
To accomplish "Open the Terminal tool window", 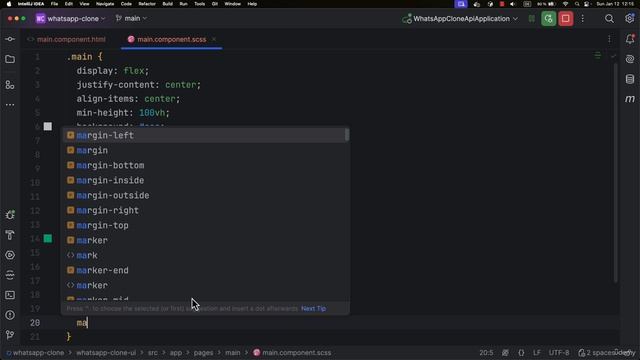I will click(x=10, y=295).
